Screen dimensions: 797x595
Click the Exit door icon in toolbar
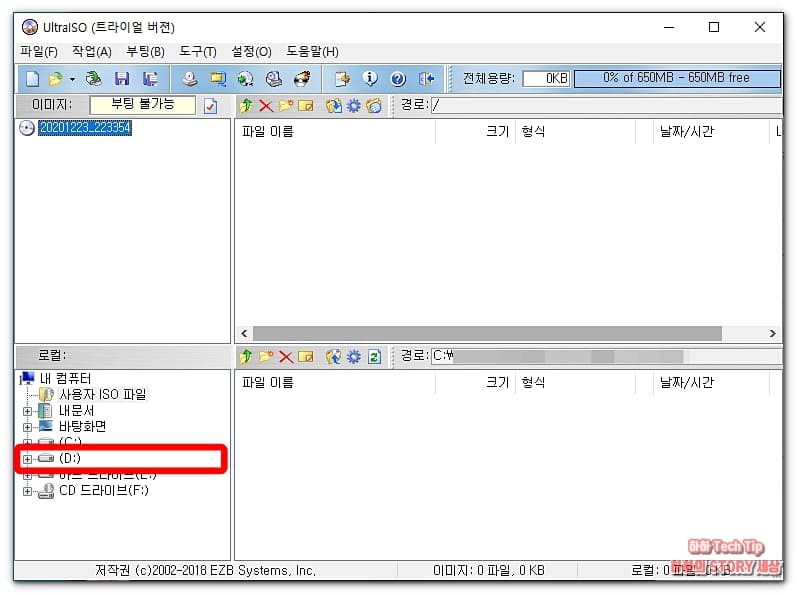coord(426,79)
